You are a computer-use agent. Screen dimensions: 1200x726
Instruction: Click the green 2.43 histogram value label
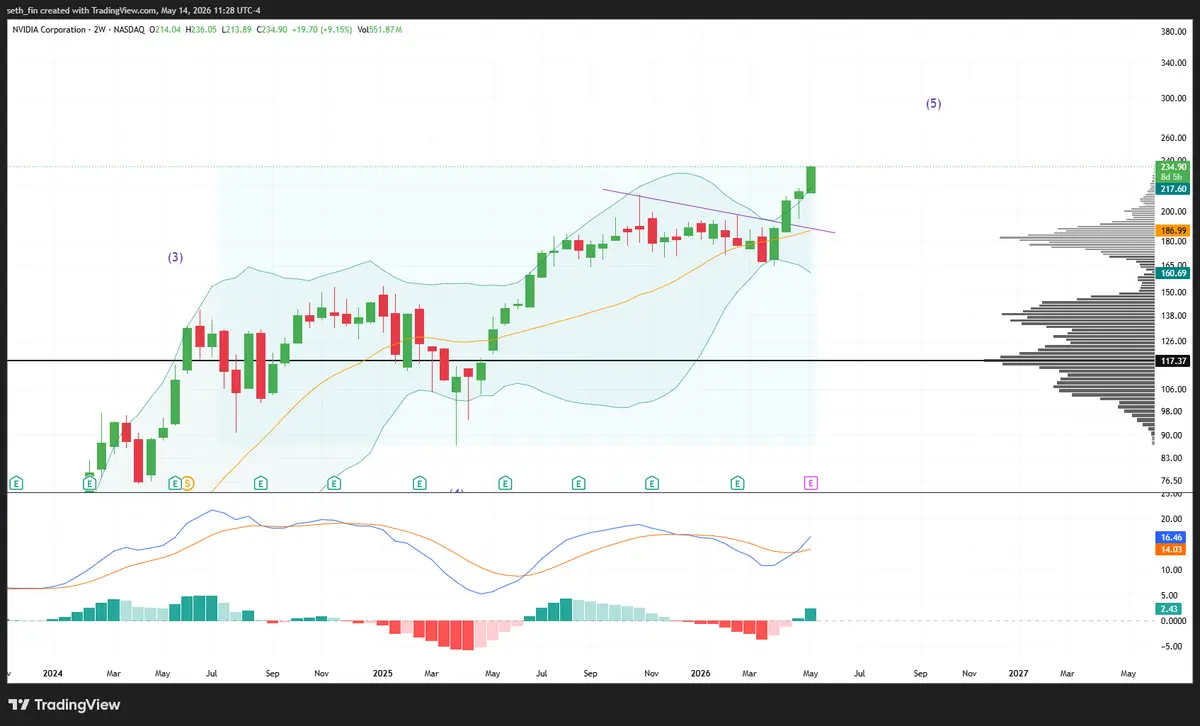pos(1169,609)
